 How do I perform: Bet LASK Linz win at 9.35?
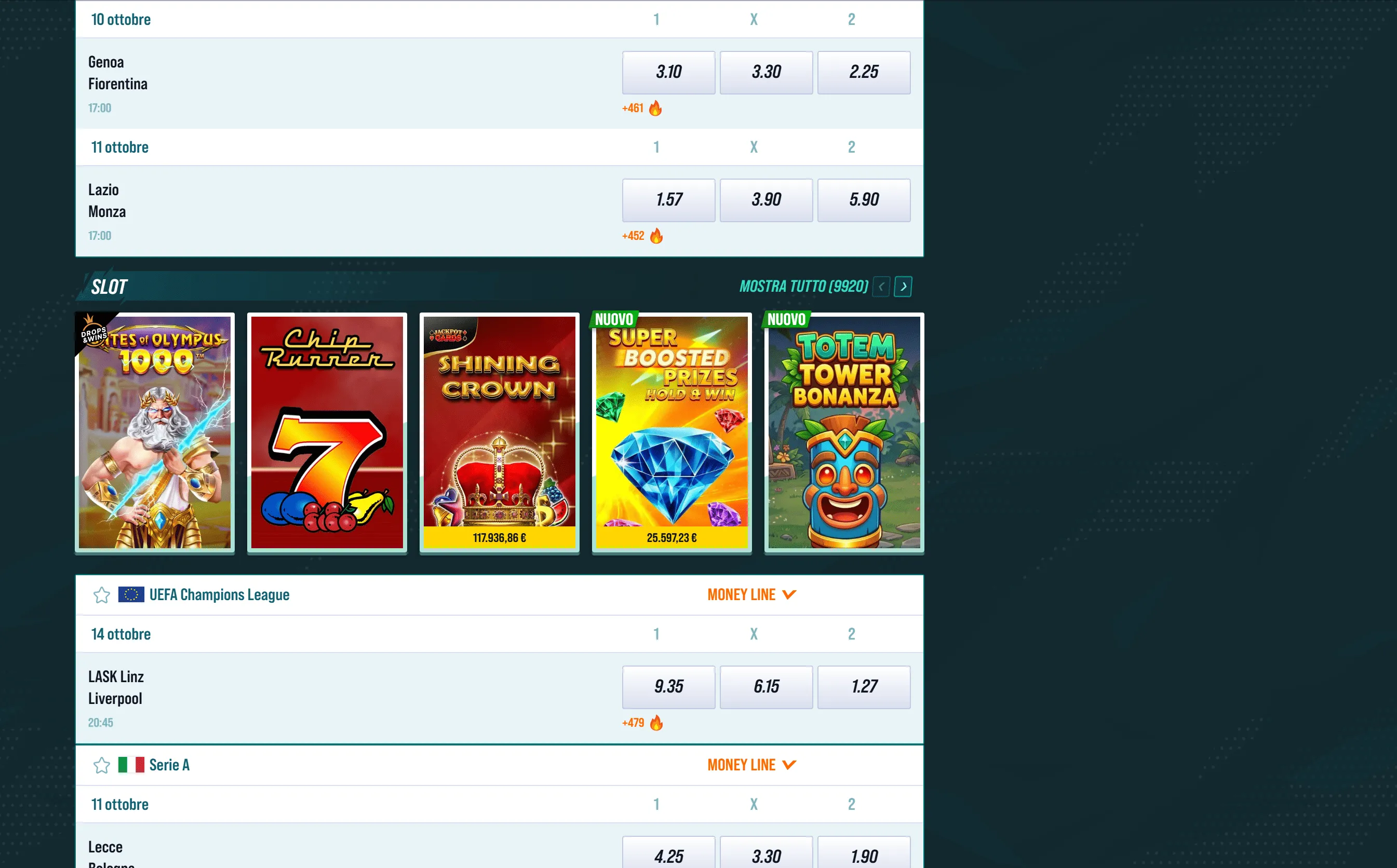669,687
